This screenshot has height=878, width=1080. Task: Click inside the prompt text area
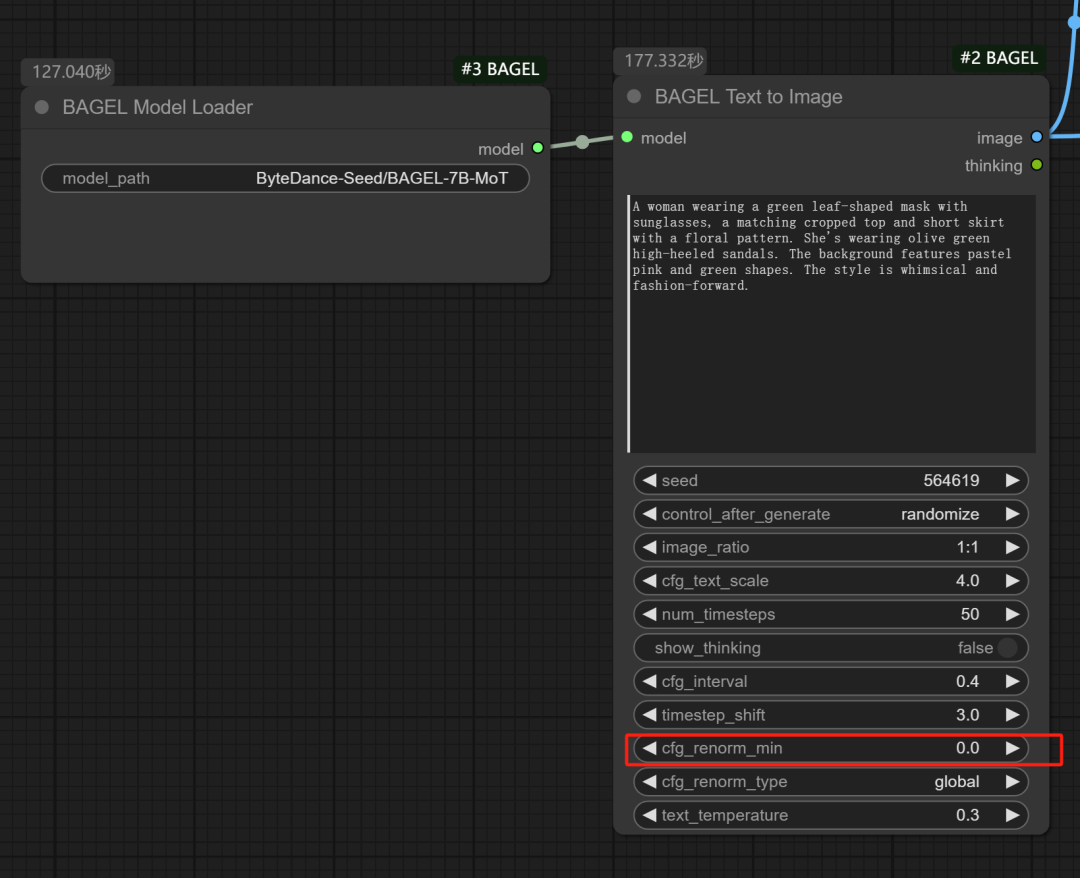(831, 324)
